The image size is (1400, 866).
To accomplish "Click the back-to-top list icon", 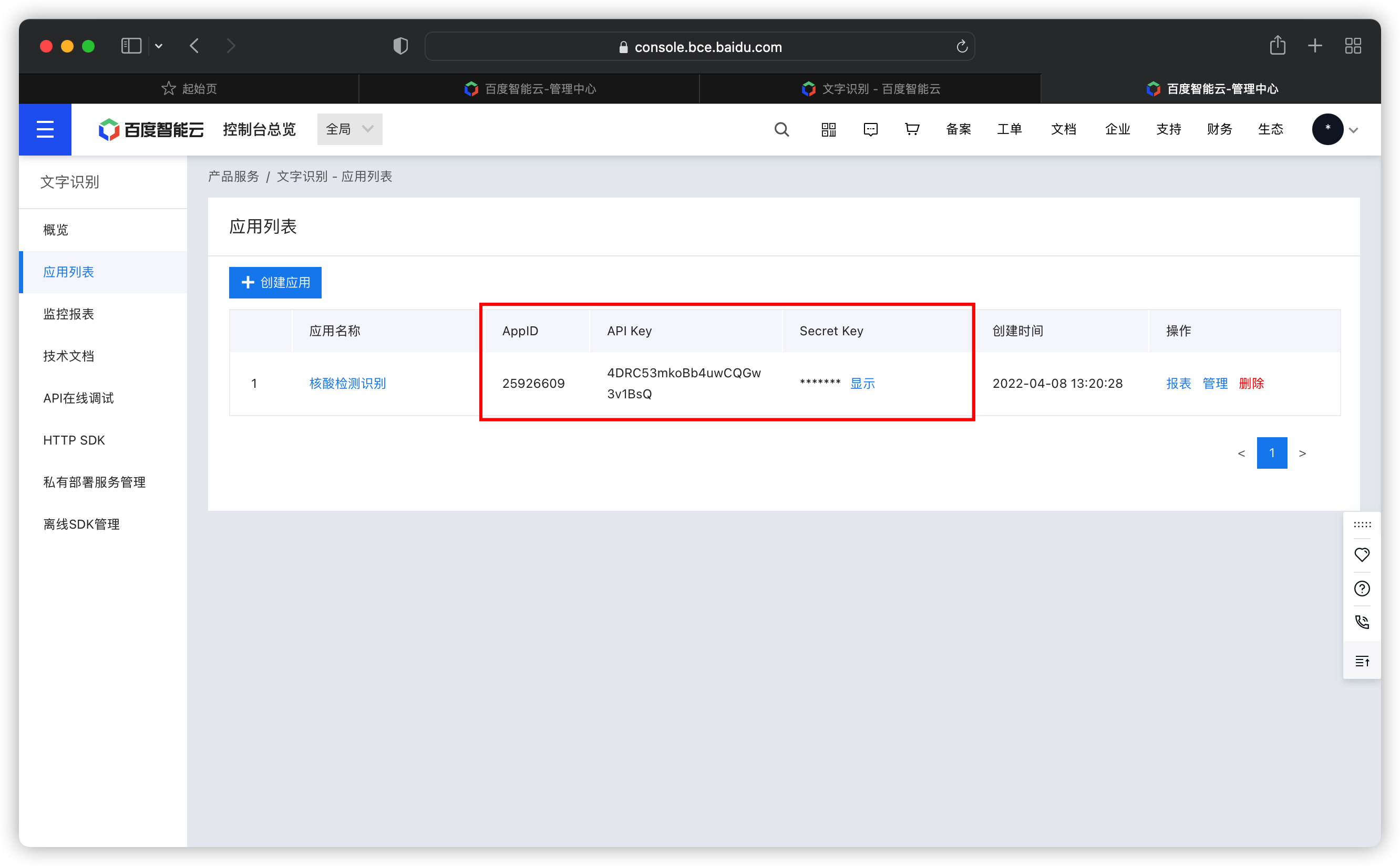I will (1362, 662).
